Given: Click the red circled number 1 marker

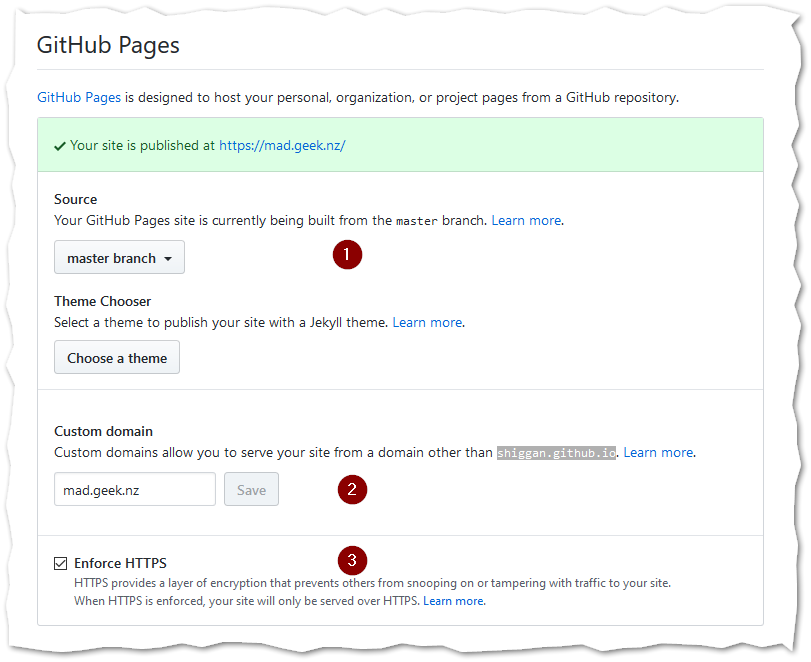Looking at the screenshot, I should (x=347, y=254).
